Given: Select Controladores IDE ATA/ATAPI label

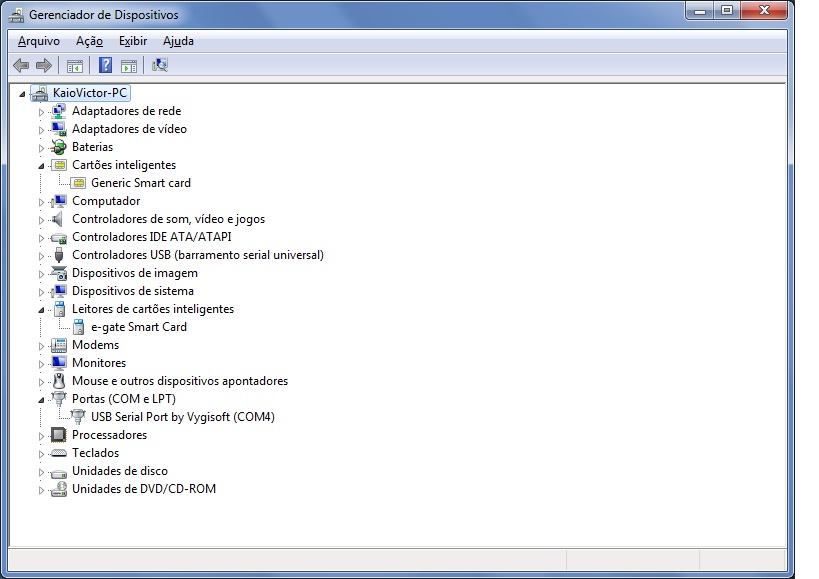Looking at the screenshot, I should [x=151, y=237].
